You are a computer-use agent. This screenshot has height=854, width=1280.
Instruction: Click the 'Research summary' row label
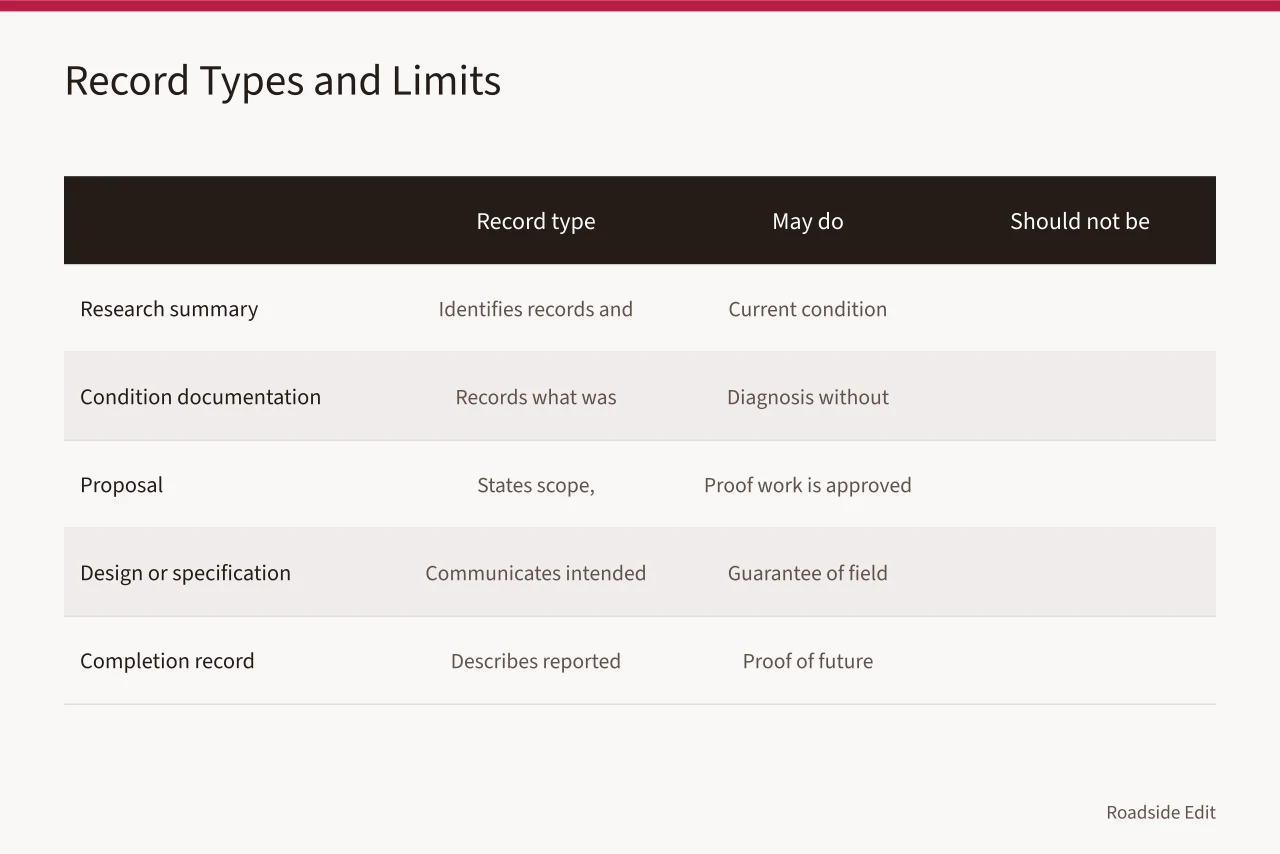pos(169,309)
